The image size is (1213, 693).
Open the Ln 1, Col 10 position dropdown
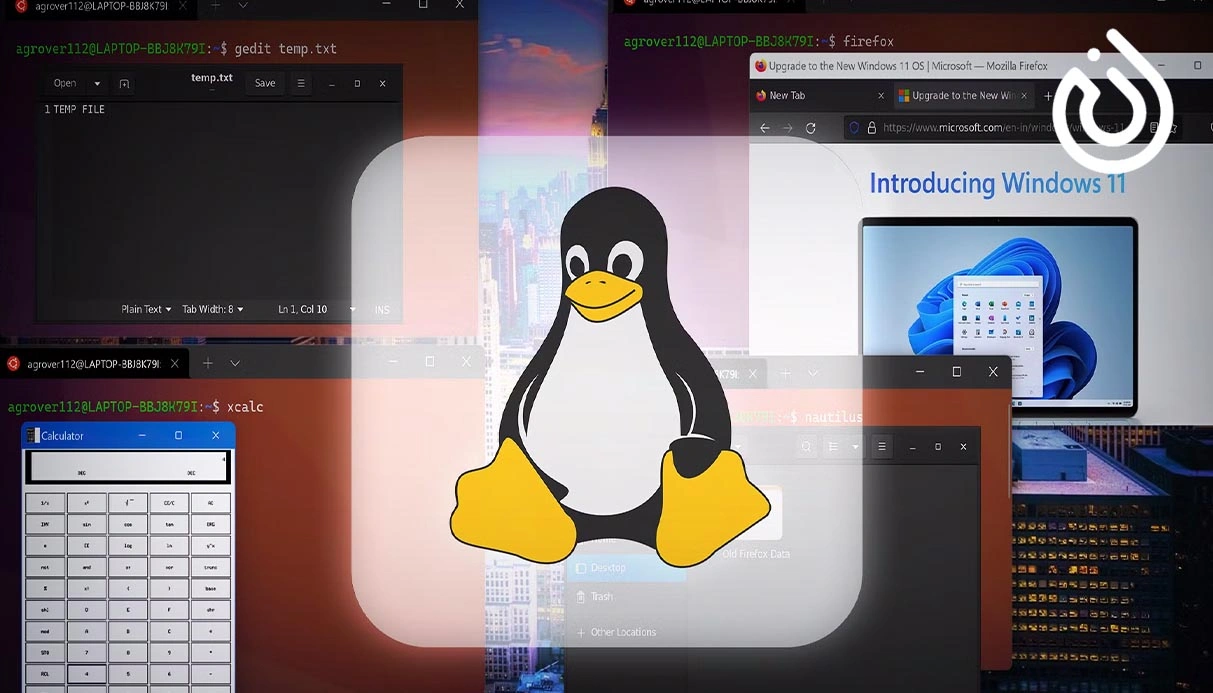tap(317, 309)
